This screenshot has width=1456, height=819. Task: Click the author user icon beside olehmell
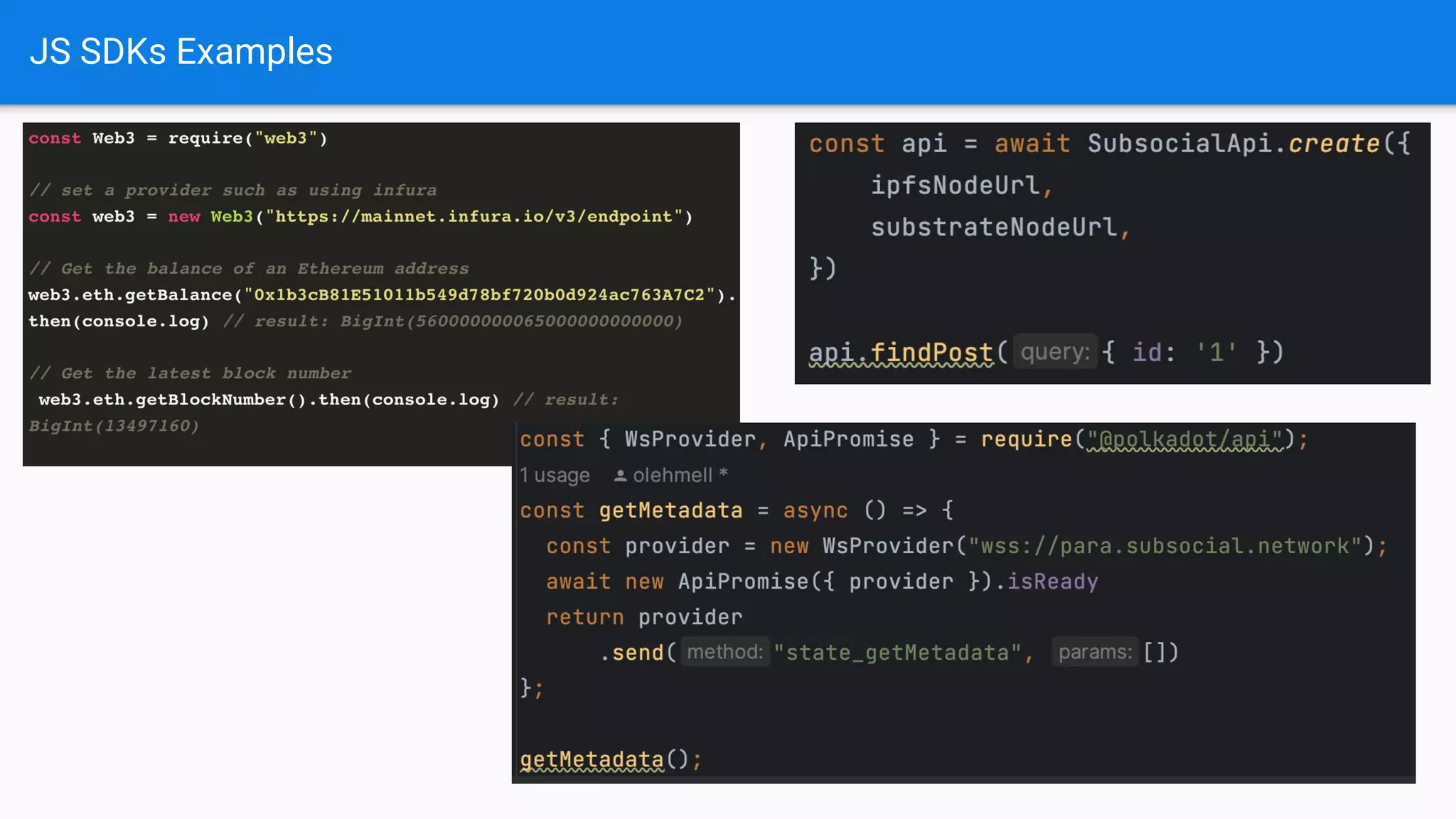[621, 476]
